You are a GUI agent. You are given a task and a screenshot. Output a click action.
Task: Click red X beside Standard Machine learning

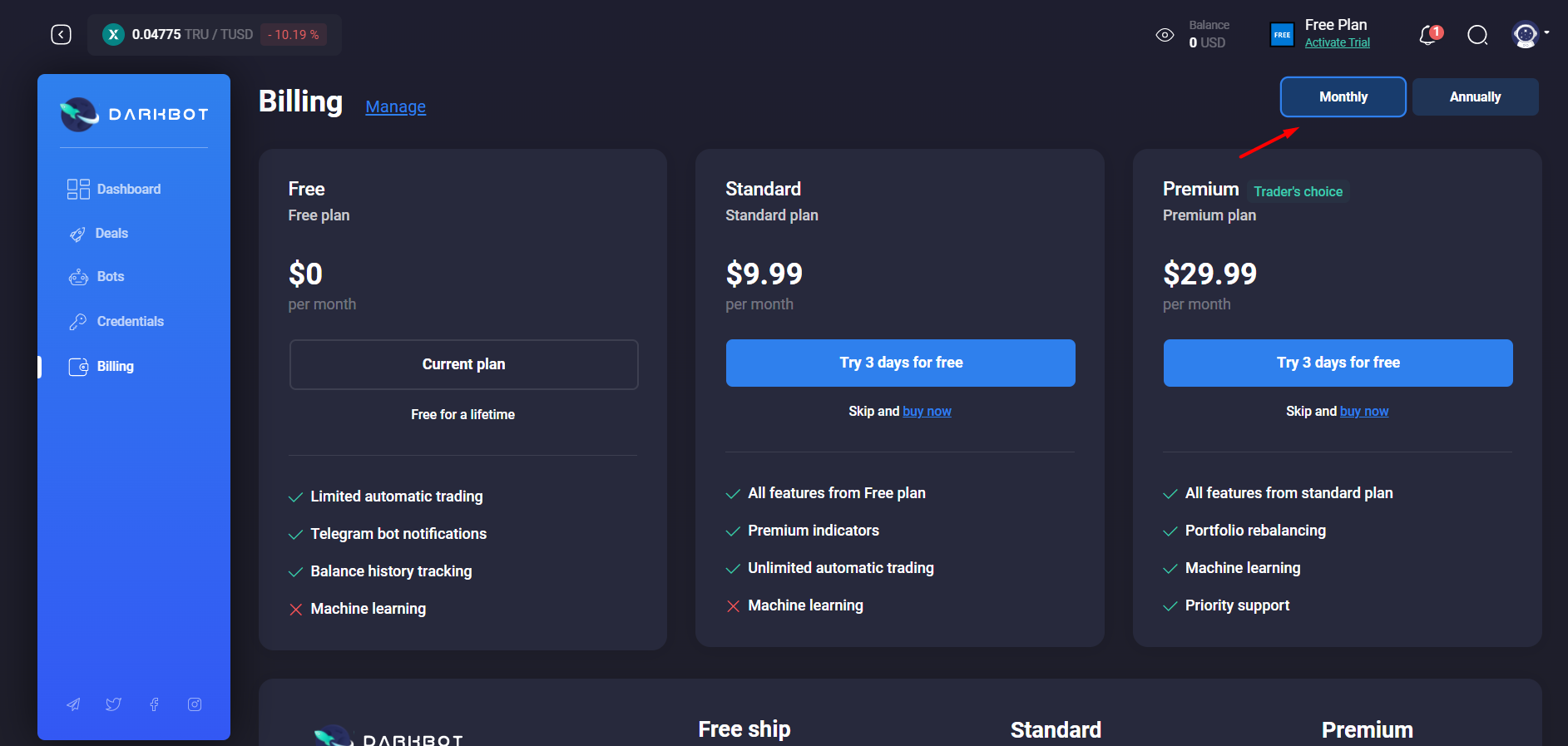[733, 606]
